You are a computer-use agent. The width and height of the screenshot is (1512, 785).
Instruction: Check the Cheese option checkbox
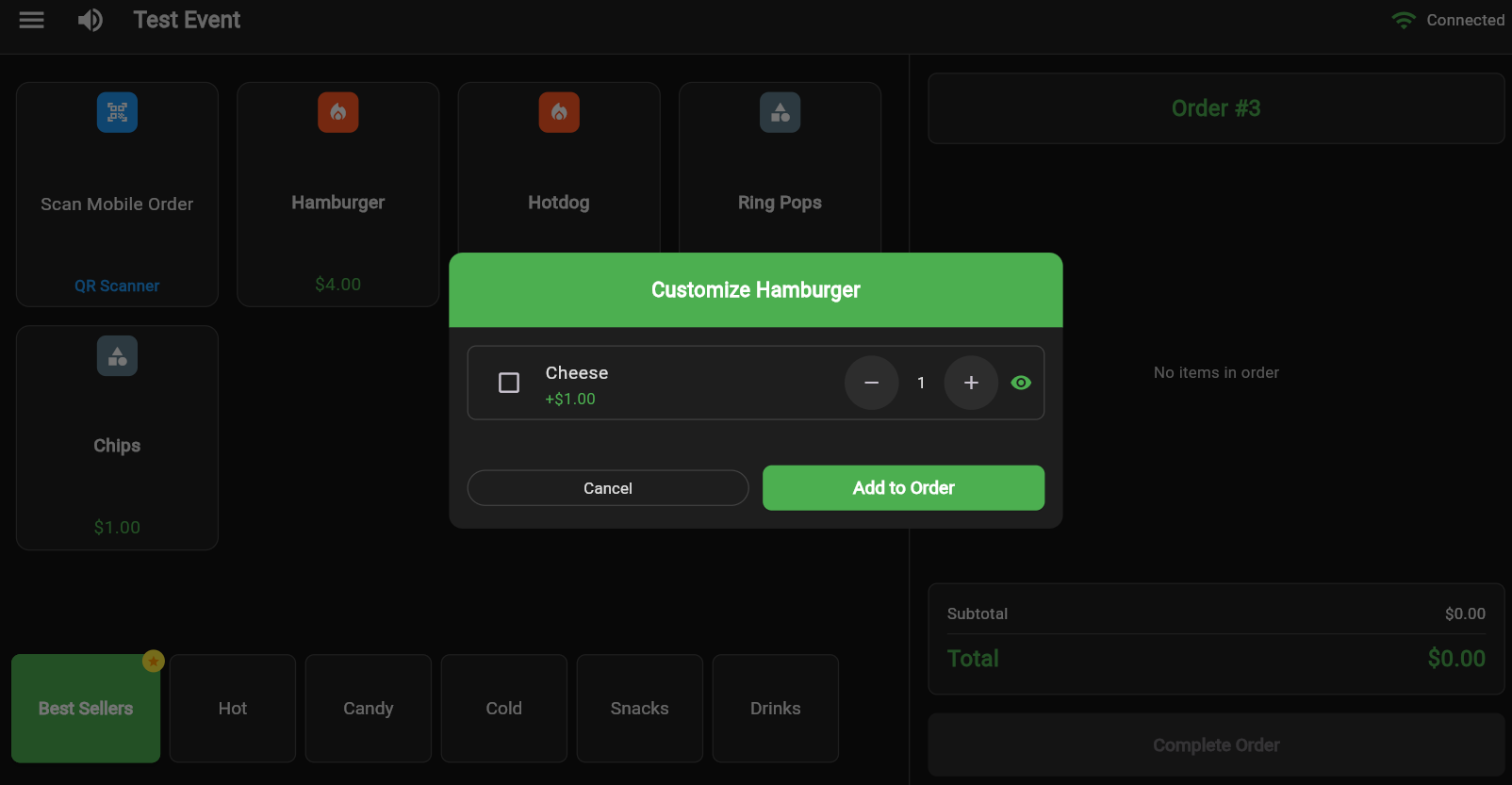point(509,383)
